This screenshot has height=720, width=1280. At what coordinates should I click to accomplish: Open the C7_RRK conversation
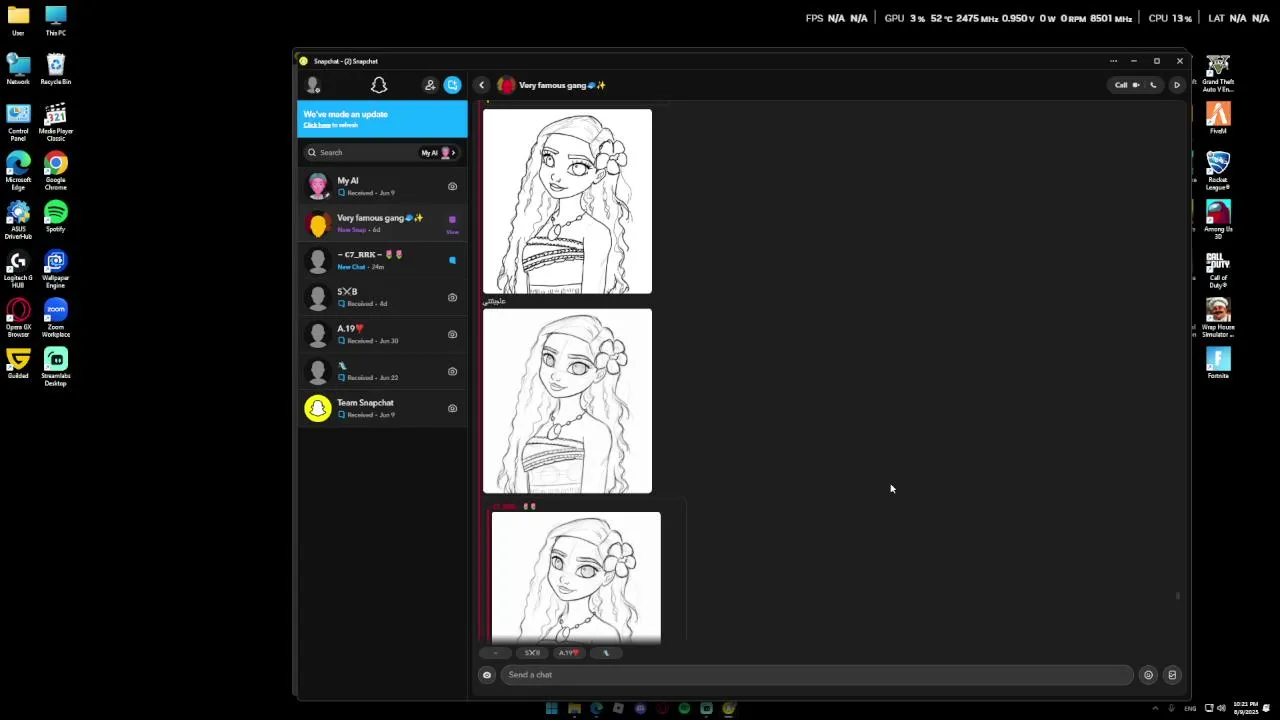382,260
